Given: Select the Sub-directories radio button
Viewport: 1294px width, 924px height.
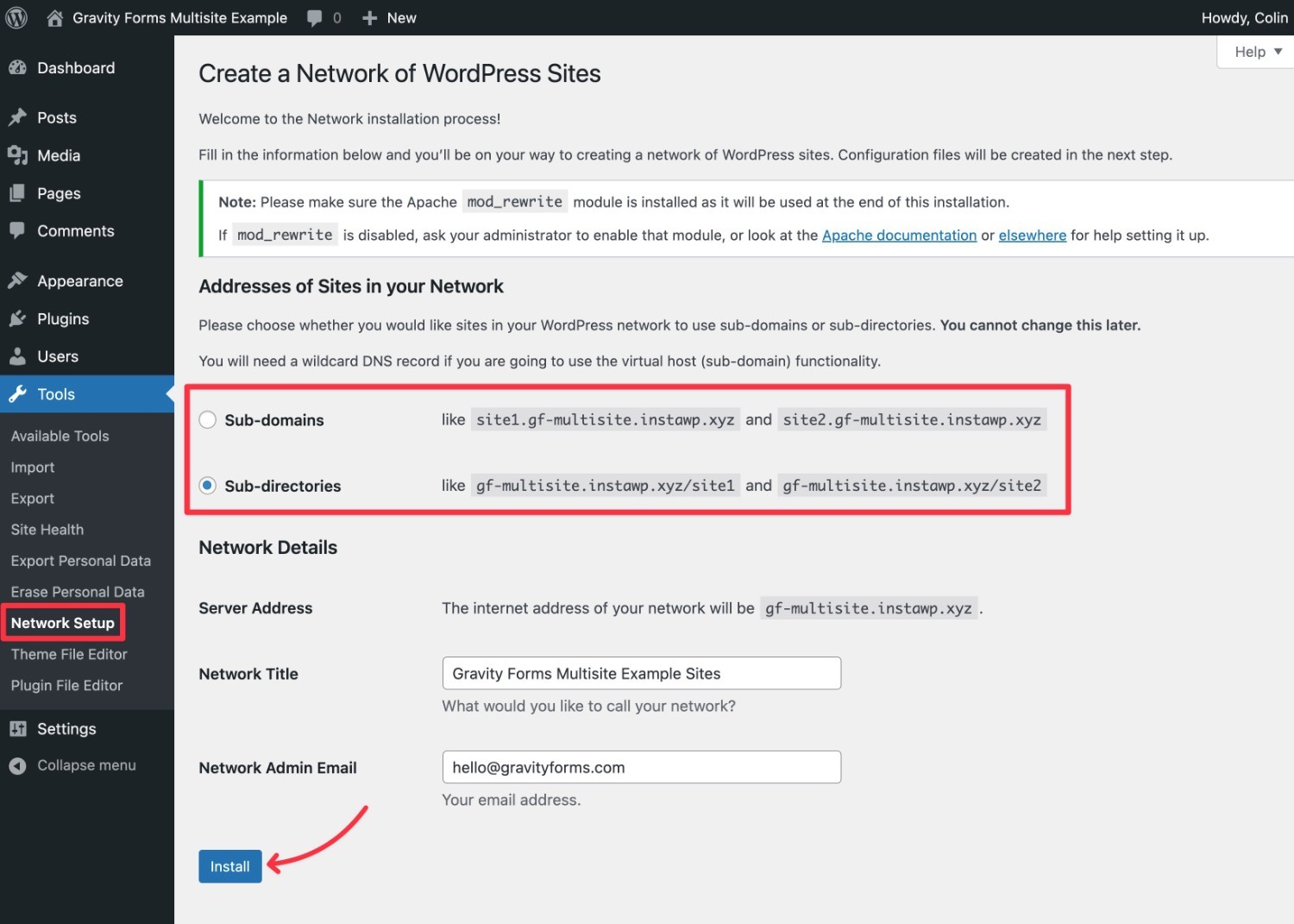Looking at the screenshot, I should [207, 485].
